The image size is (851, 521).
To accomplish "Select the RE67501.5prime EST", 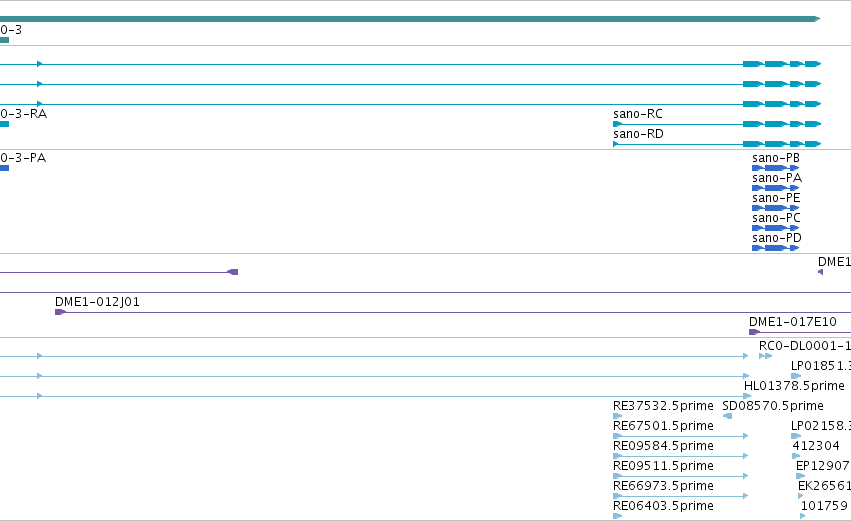I will (x=681, y=436).
